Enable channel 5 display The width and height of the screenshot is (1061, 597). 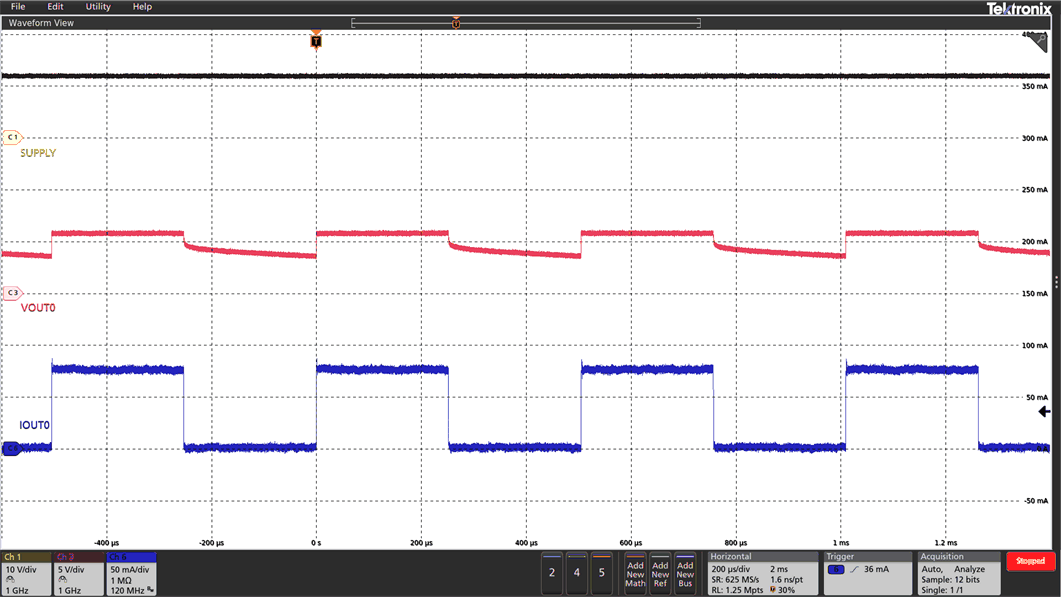coord(600,573)
